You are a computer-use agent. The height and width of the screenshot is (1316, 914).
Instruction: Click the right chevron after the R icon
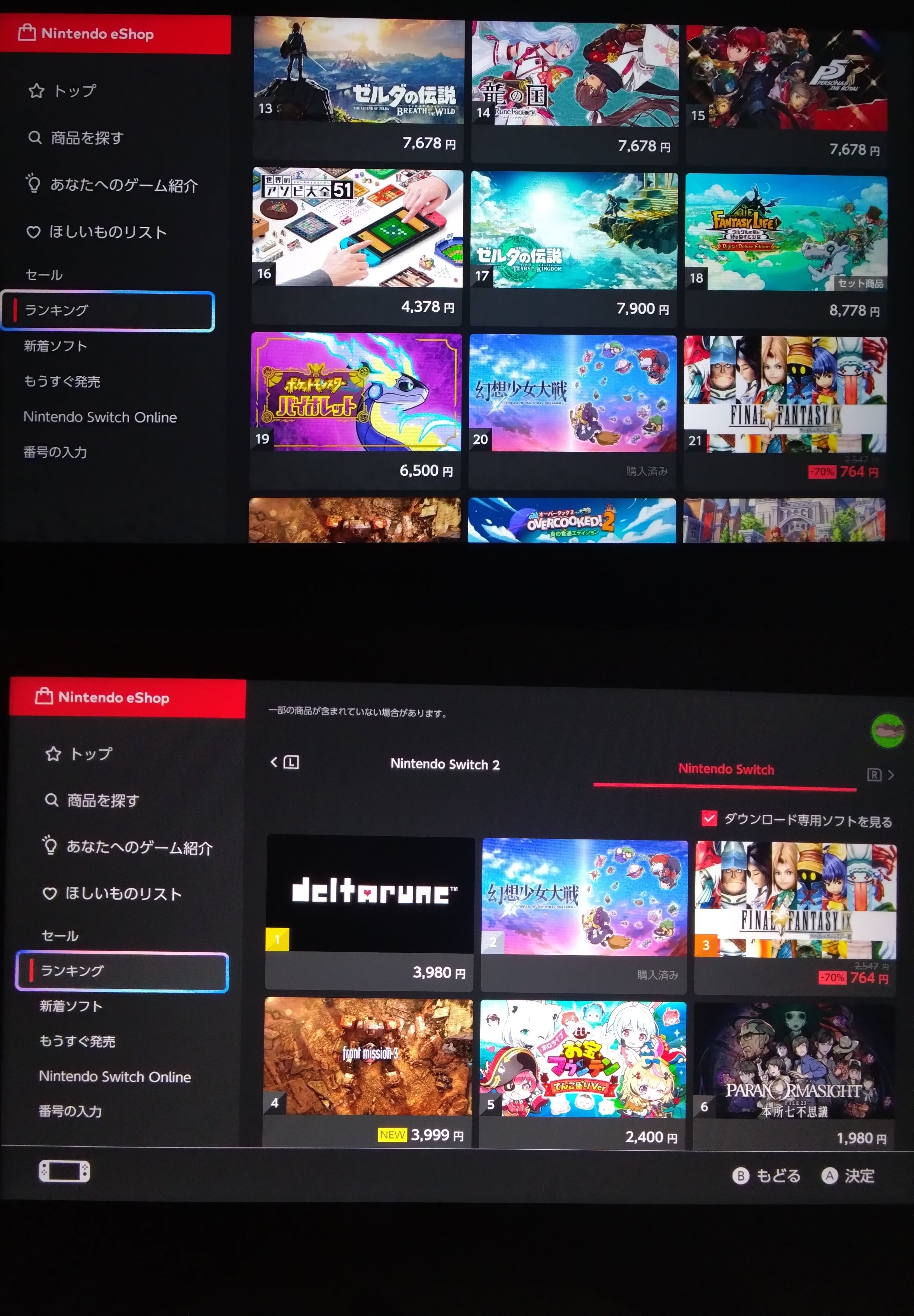point(890,775)
